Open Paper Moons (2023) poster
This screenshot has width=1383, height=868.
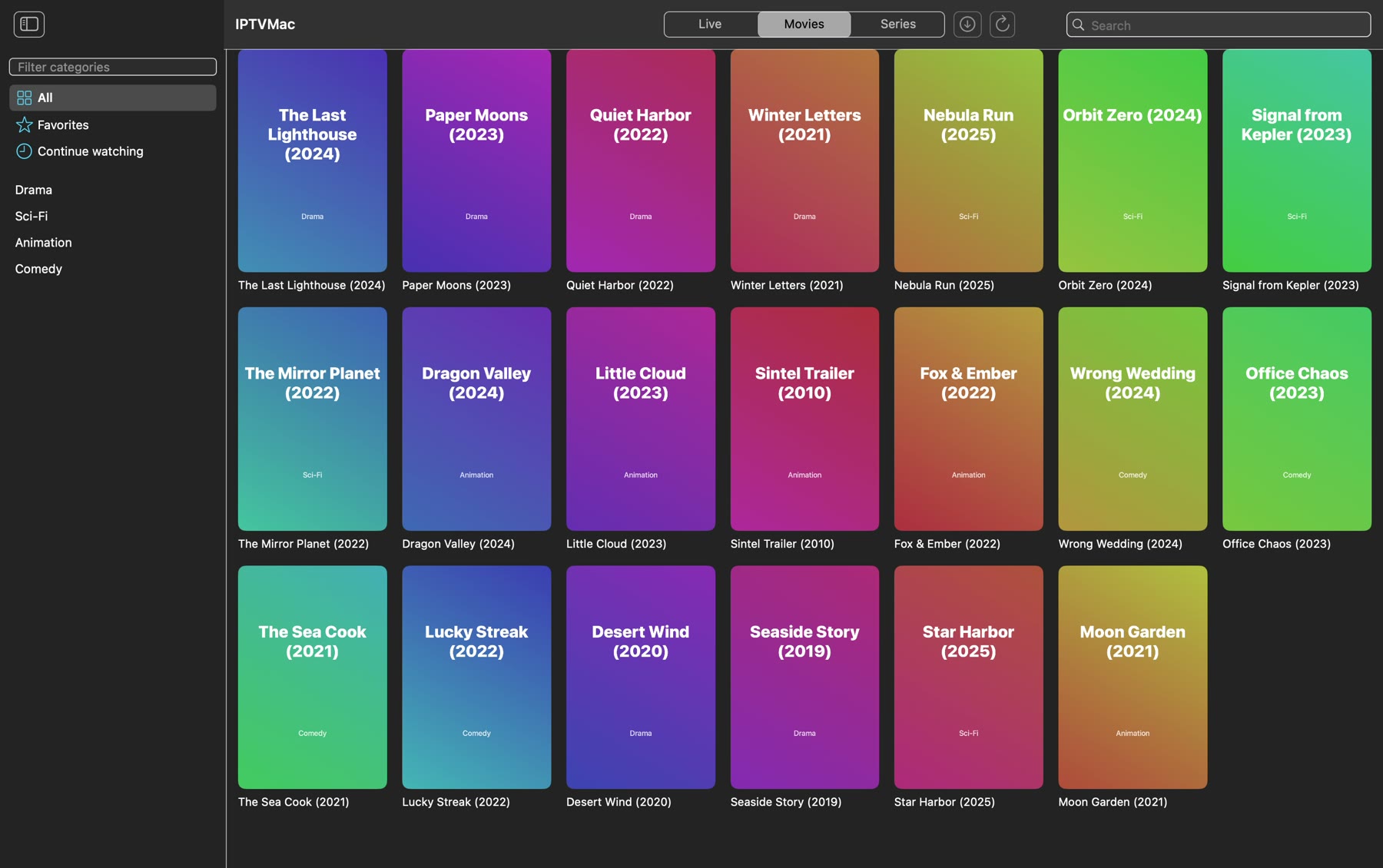click(476, 161)
